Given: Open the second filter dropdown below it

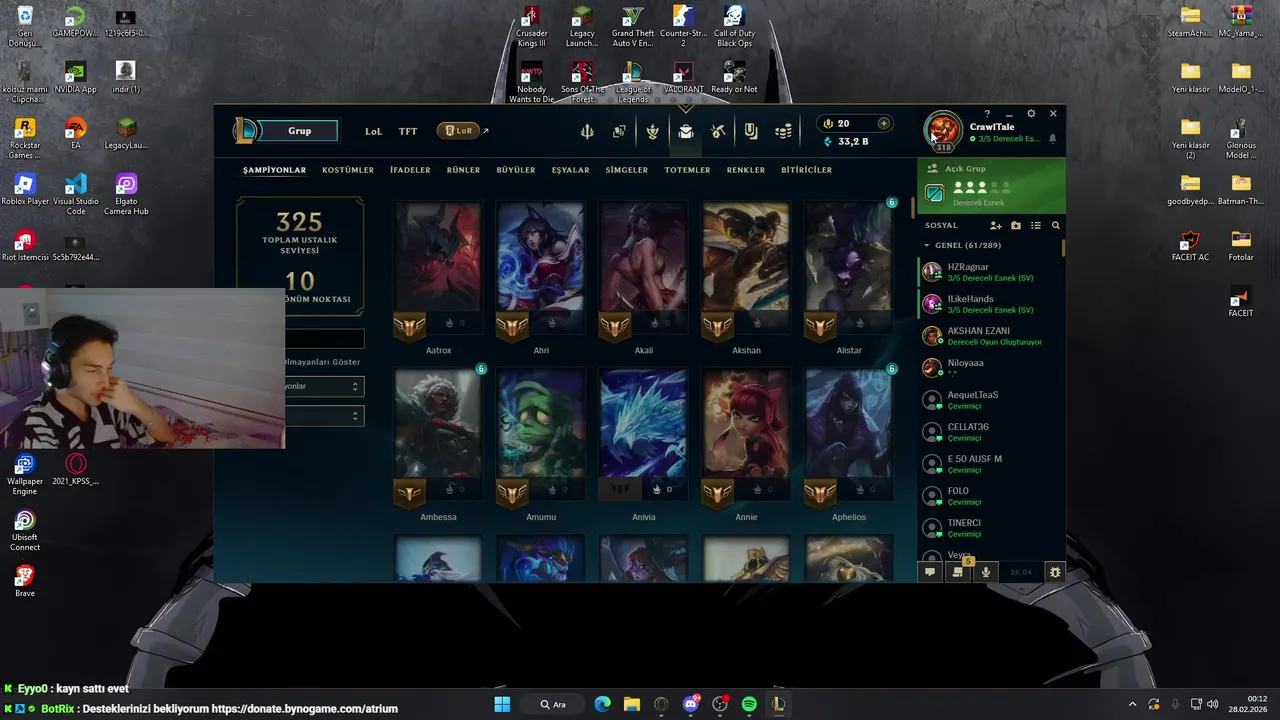Looking at the screenshot, I should (325, 416).
